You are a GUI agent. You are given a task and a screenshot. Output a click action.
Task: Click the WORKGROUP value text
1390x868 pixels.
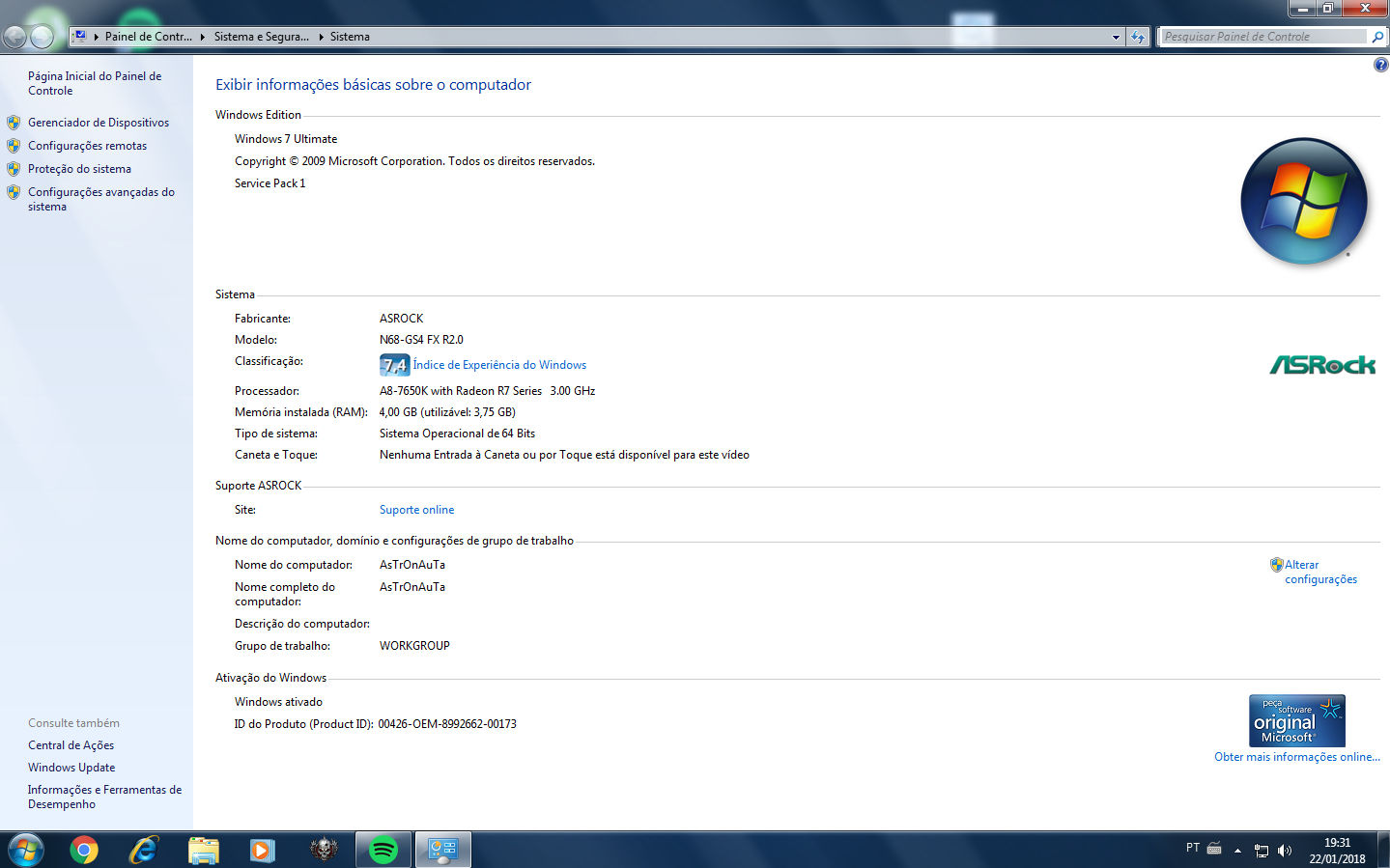click(x=414, y=646)
